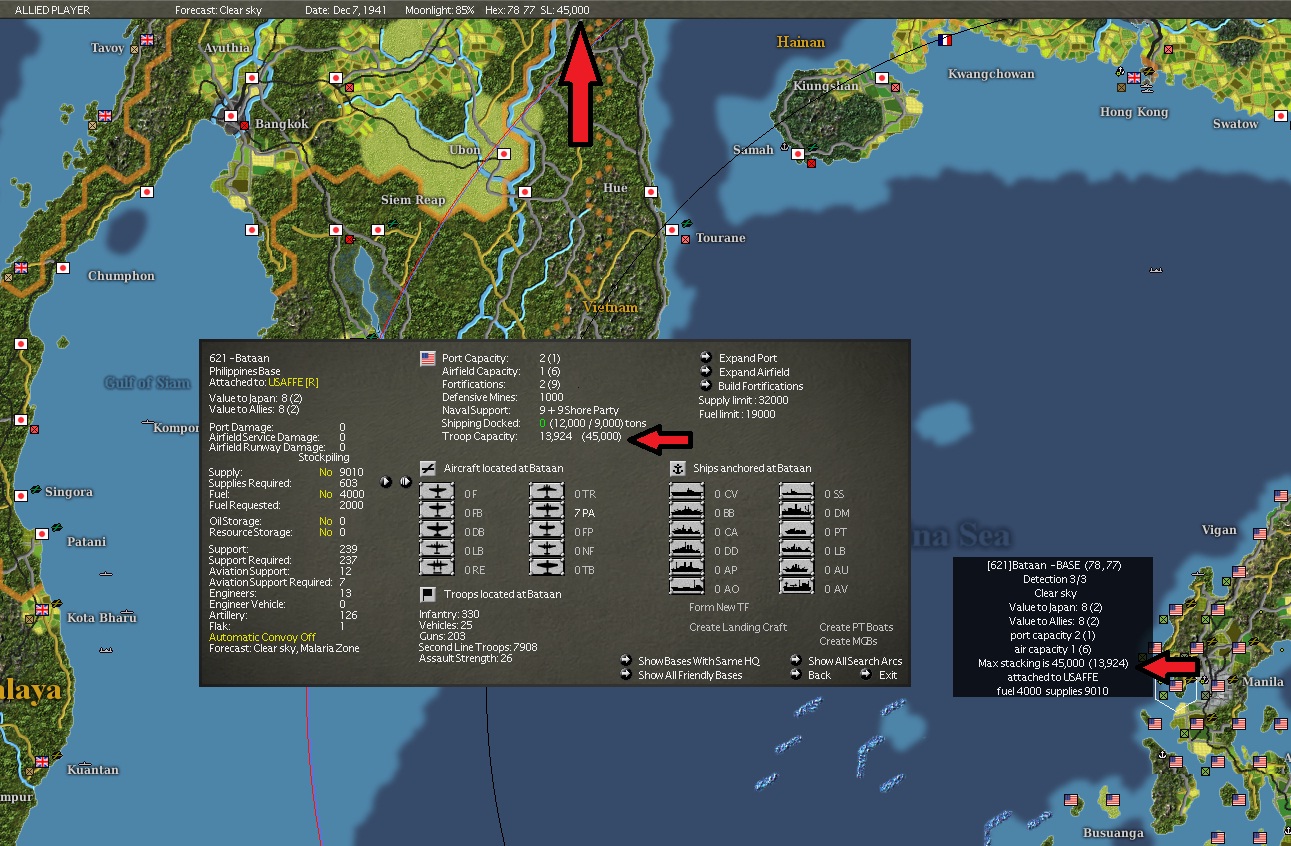The image size is (1291, 846).
Task: Select the 0 AO oiler ship icon
Action: coord(687,588)
